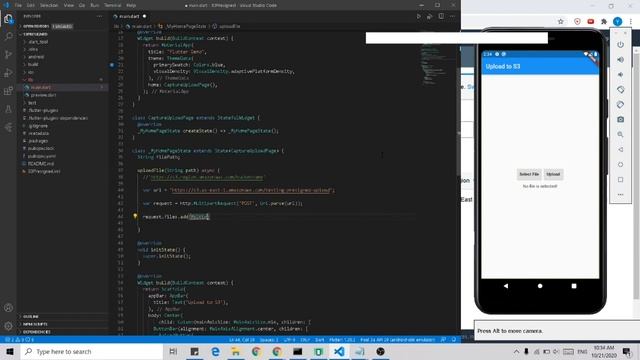Click errors and warnings count in status bar
This screenshot has width=640, height=360.
19,340
